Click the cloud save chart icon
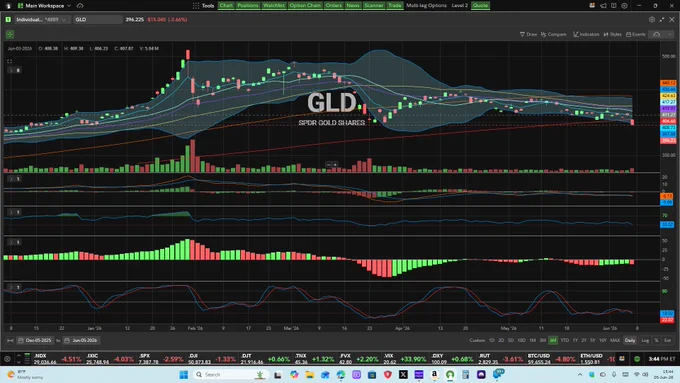This screenshot has height=383, width=680. pos(657,34)
